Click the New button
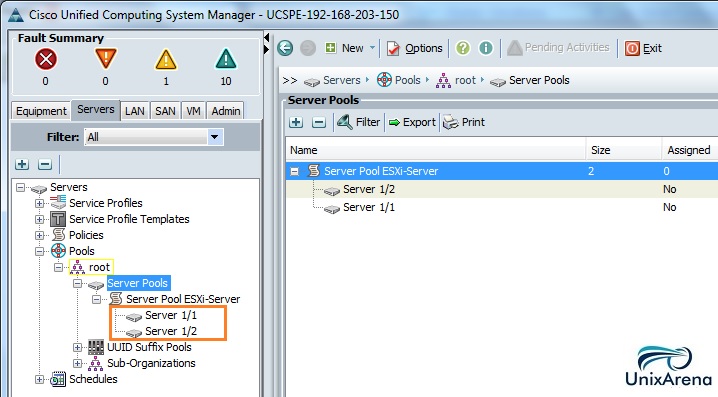This screenshot has height=397, width=718. (x=344, y=48)
